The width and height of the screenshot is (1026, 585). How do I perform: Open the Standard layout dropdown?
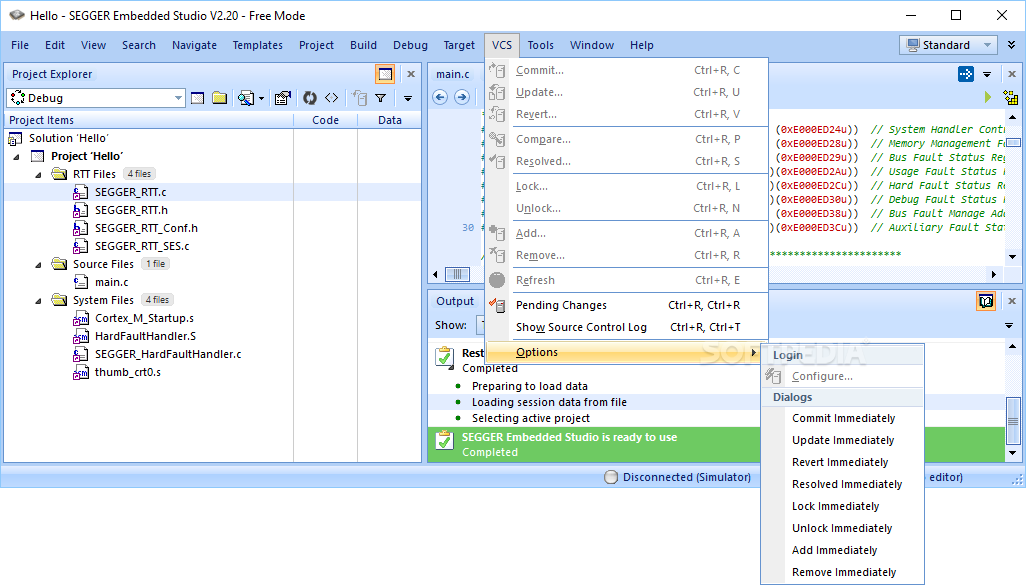(987, 45)
